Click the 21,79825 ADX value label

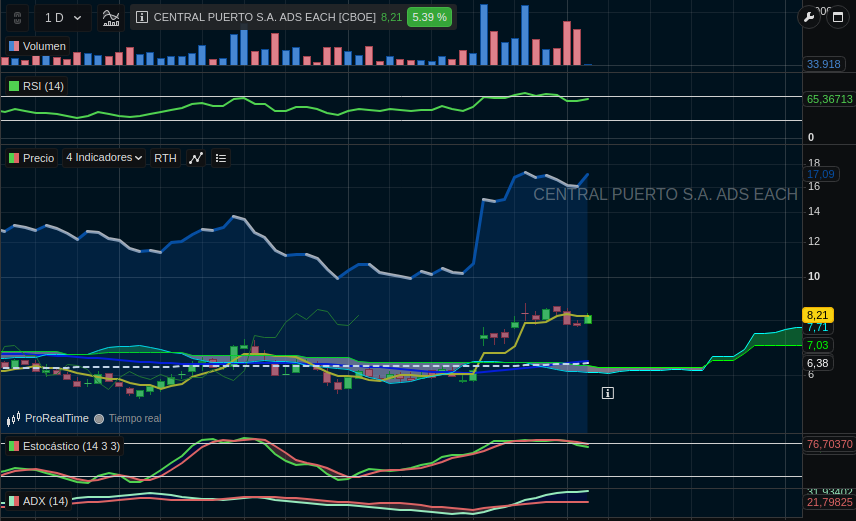click(829, 502)
